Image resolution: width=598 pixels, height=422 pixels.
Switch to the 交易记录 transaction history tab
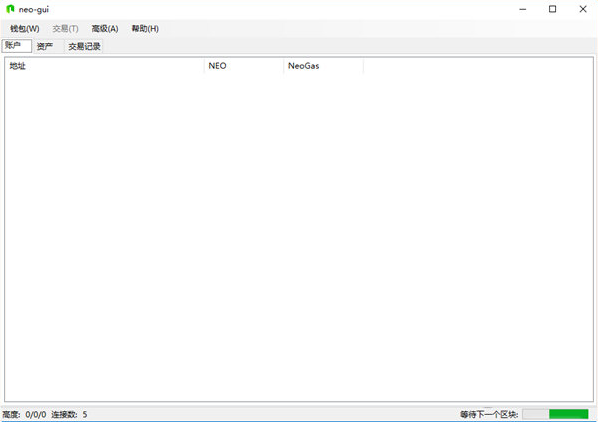84,47
